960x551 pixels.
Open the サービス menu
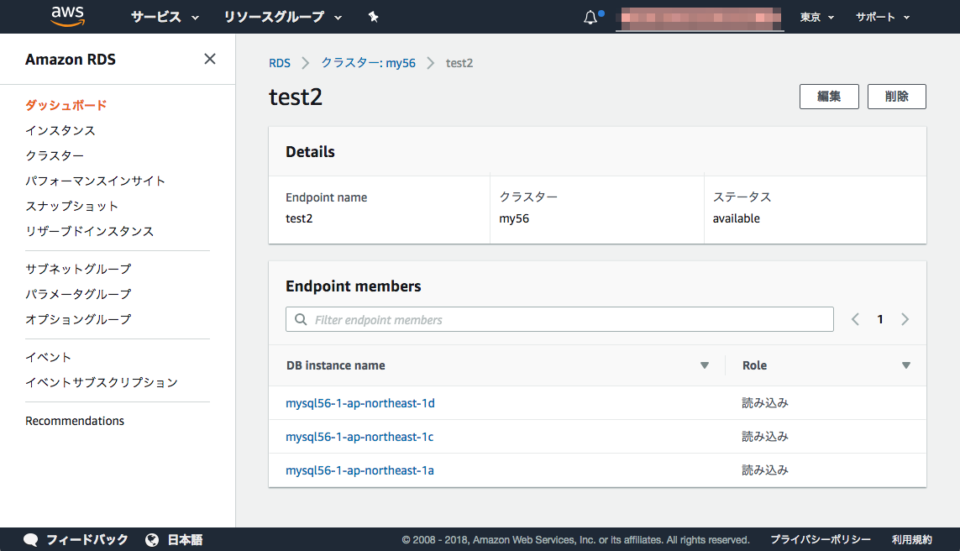coord(165,17)
